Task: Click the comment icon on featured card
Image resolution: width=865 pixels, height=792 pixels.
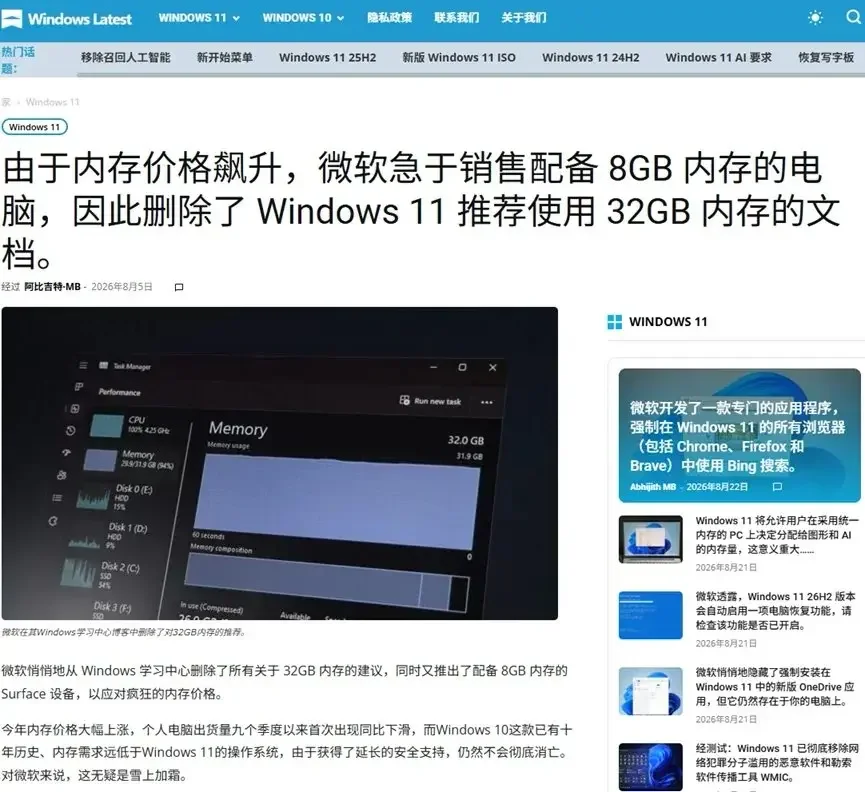Action: (777, 487)
